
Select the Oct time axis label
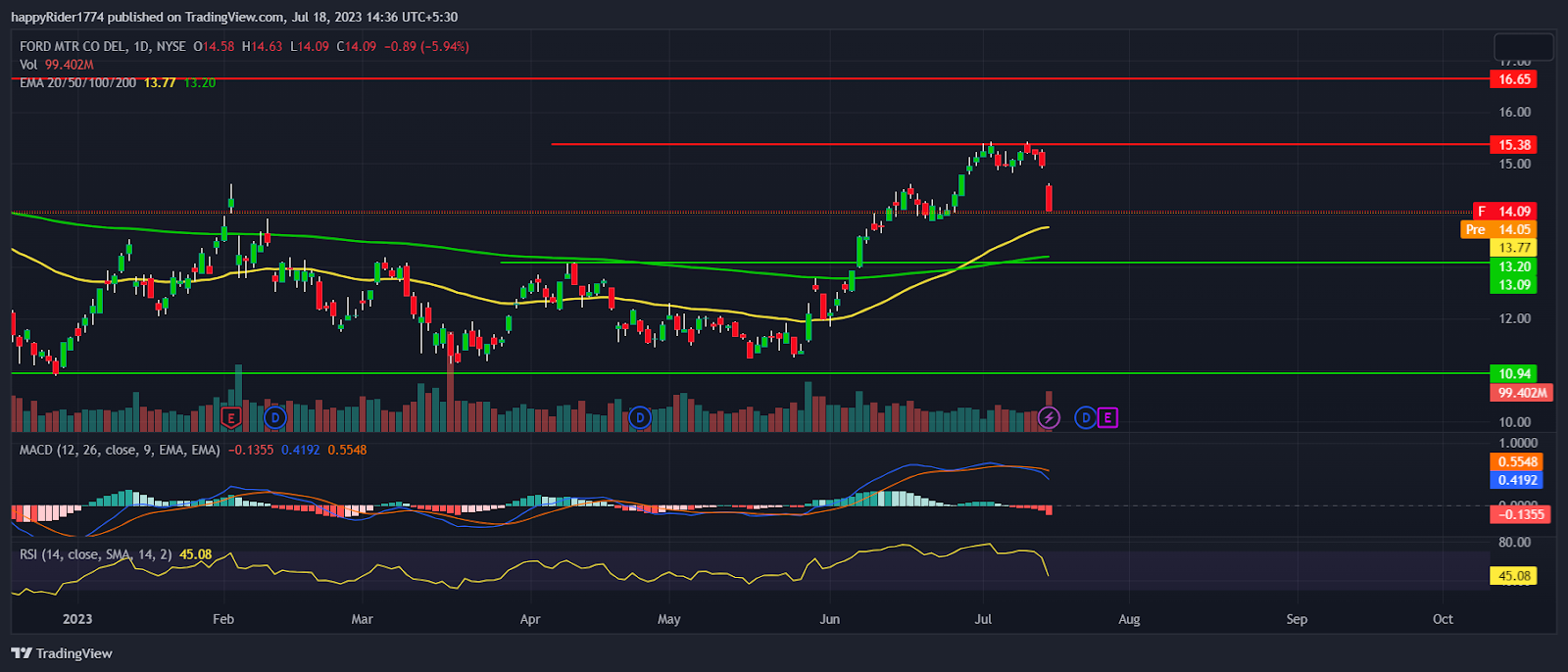(x=1443, y=619)
